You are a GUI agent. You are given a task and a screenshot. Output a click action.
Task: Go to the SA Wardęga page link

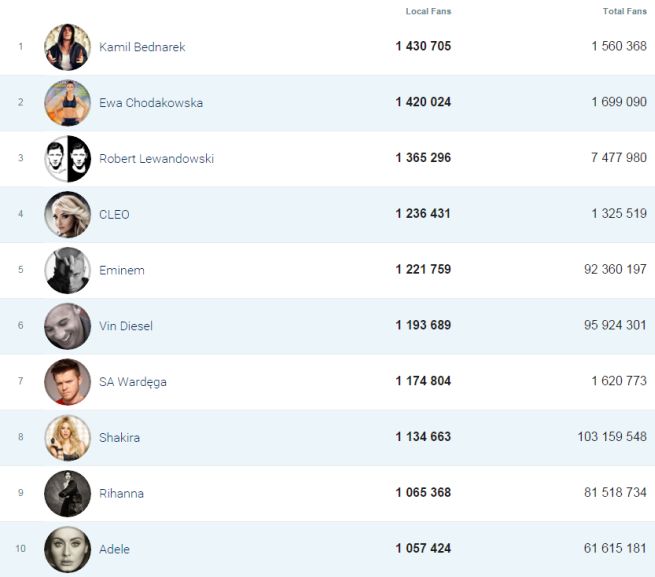[x=133, y=382]
